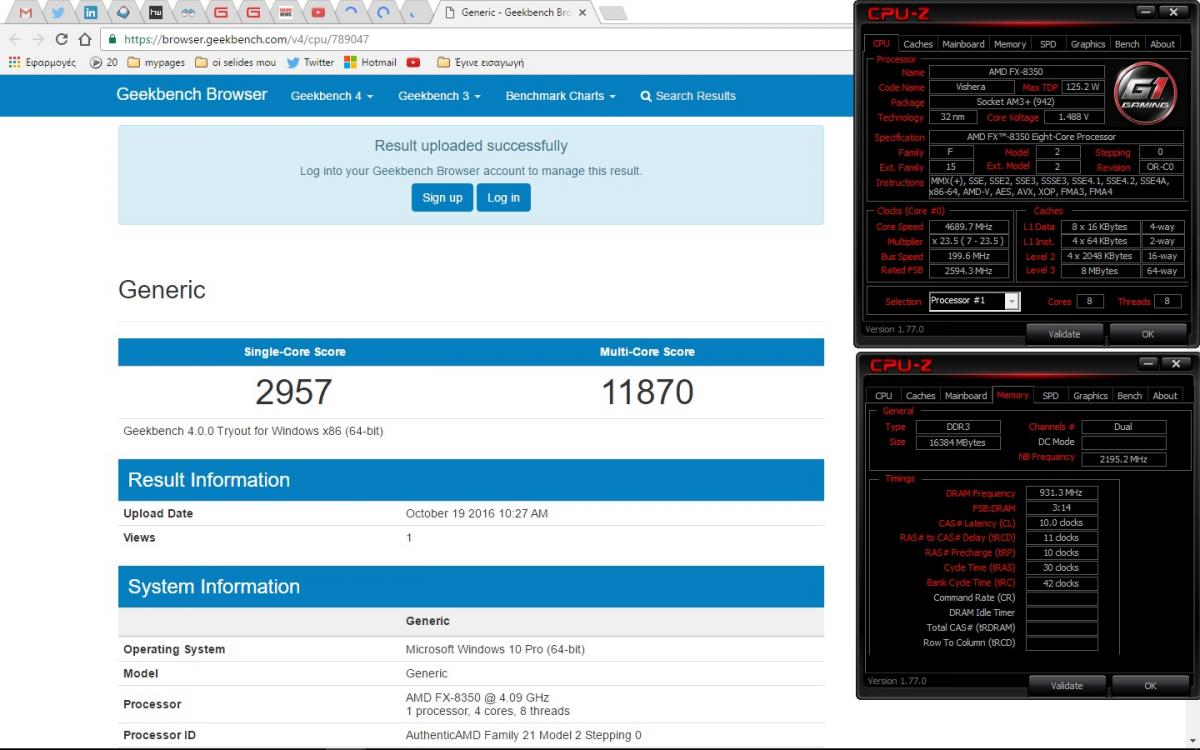Image resolution: width=1200 pixels, height=750 pixels.
Task: Select the Memory tab in lower CPU-Z window
Action: coord(1013,395)
